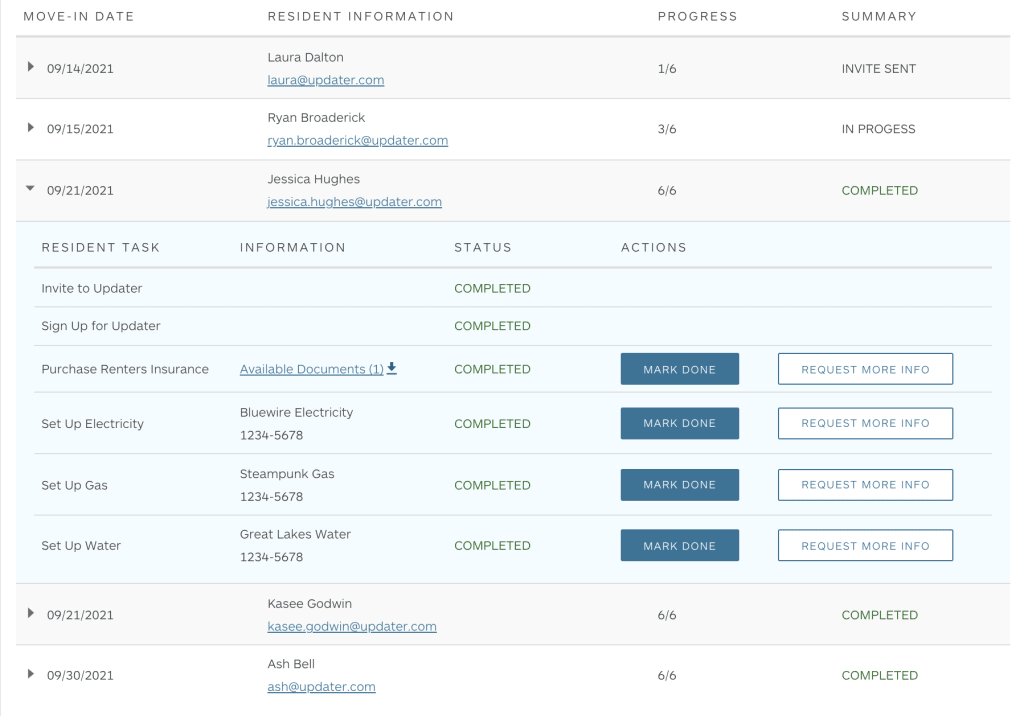Mark Purchase Renters Insurance as done
1024x716 pixels.
679,369
